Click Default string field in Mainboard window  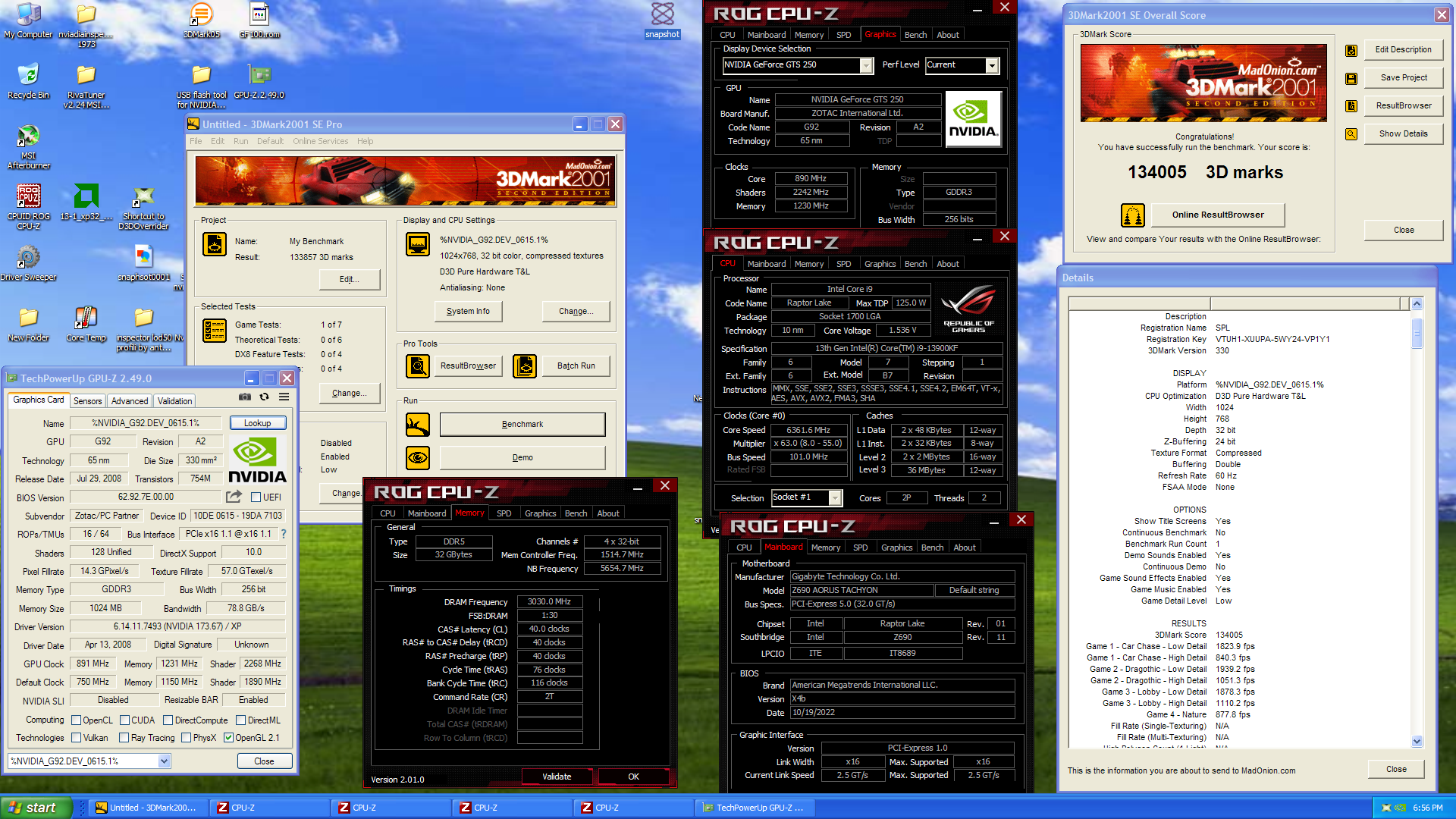click(974, 591)
